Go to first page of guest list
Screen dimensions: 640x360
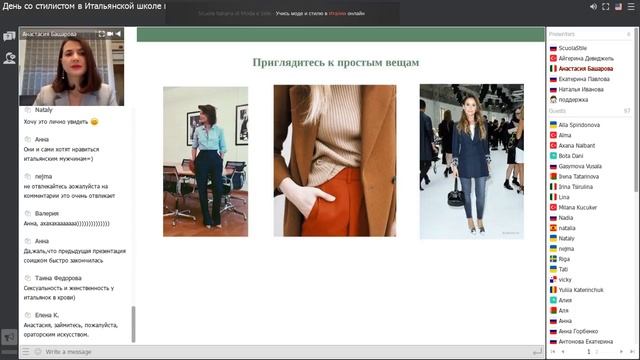point(553,351)
